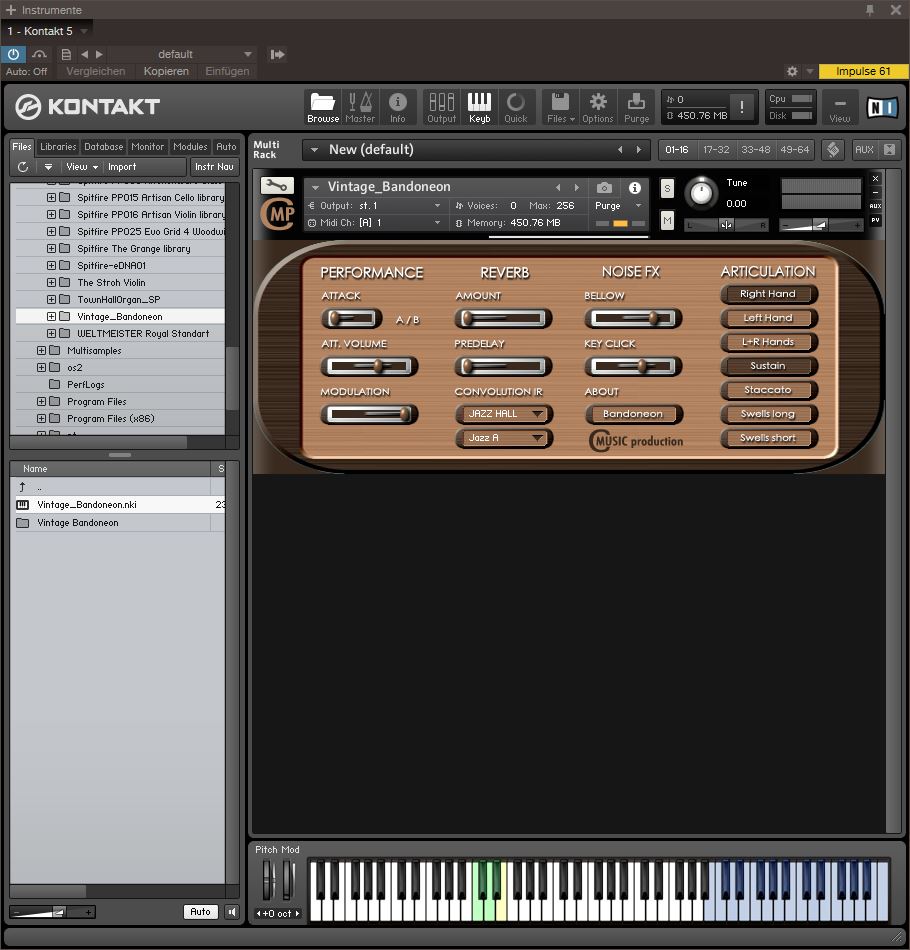Image resolution: width=910 pixels, height=950 pixels.
Task: Click the rack resize diamond icon
Action: (x=833, y=150)
